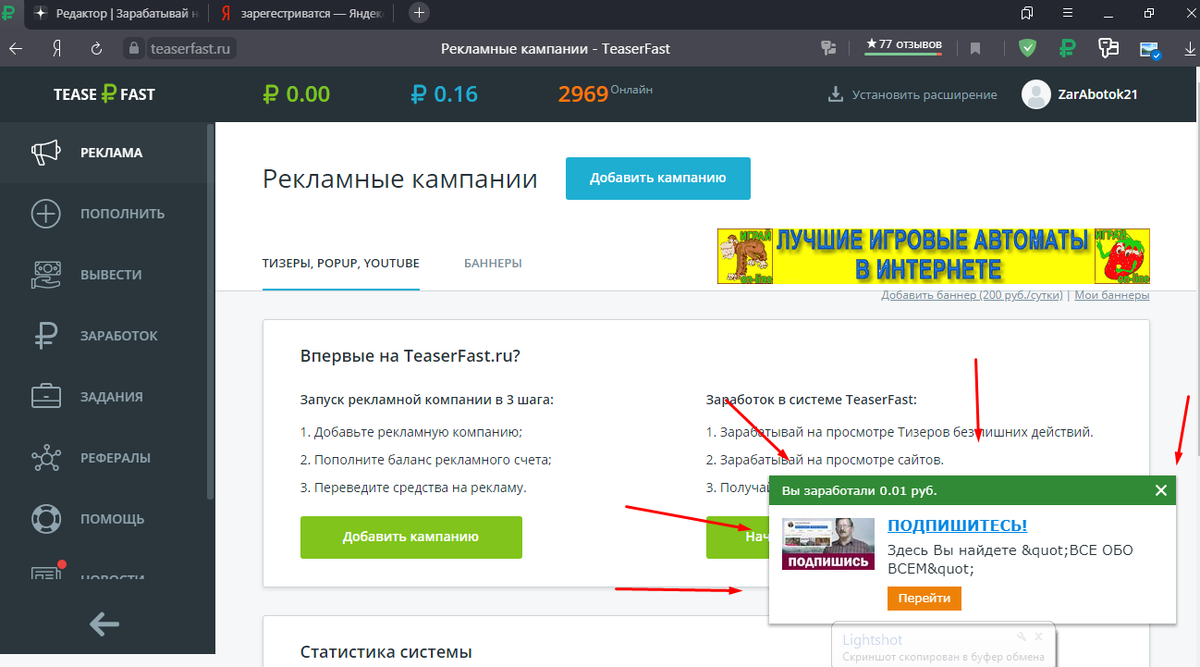Screen dimensions: 1200x667
Task: Click the ЛУЧШИЕ ИГРОВЫЕ АВТОМАТЫ banner
Action: click(933, 255)
